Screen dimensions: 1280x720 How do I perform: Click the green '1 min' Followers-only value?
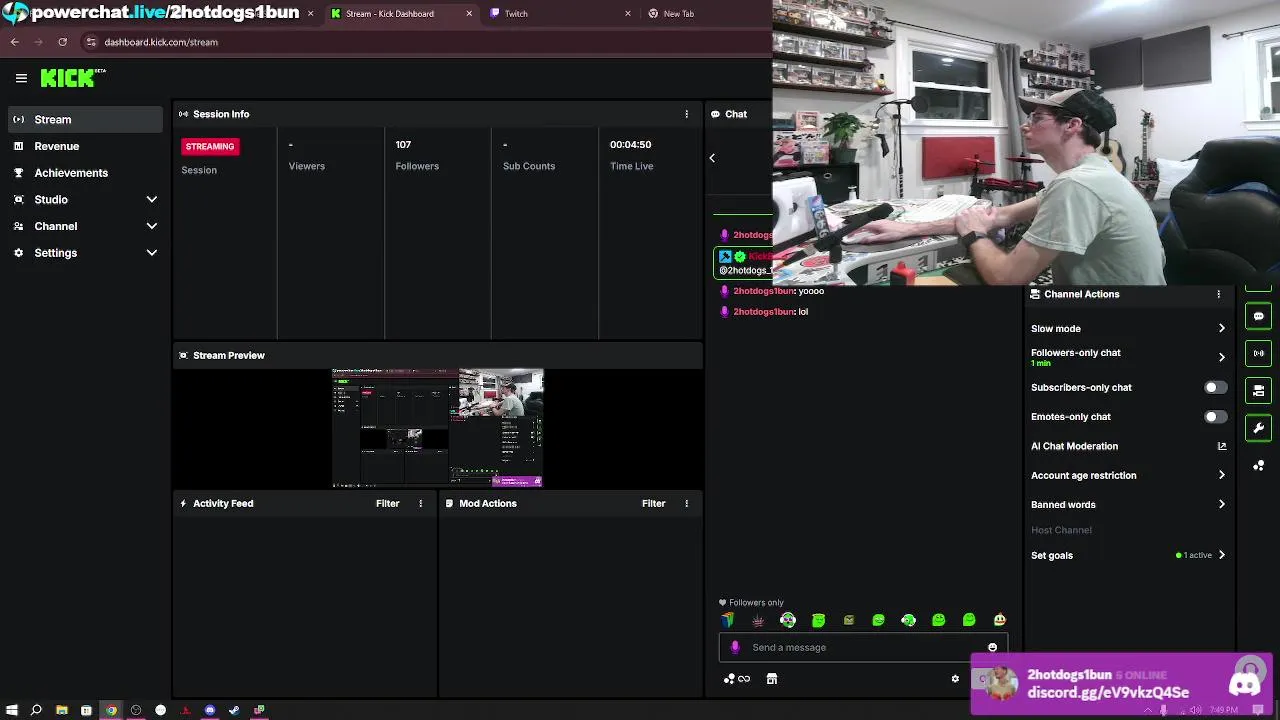[1040, 363]
